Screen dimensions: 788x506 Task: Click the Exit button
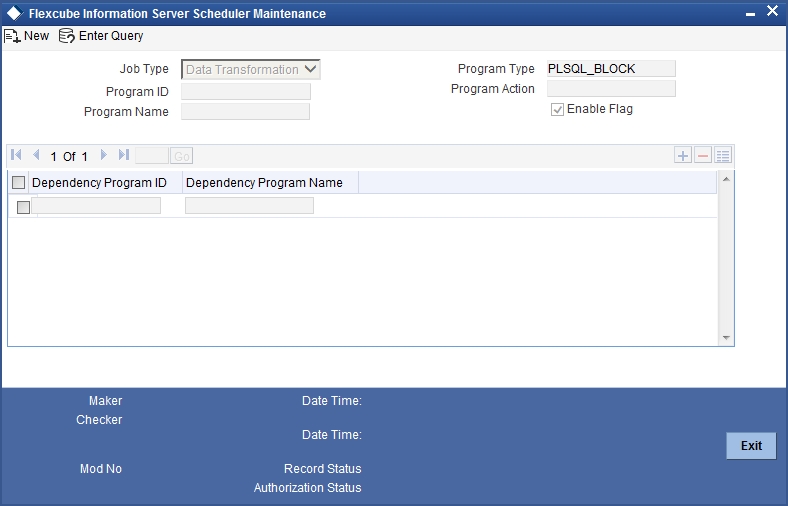coord(751,446)
